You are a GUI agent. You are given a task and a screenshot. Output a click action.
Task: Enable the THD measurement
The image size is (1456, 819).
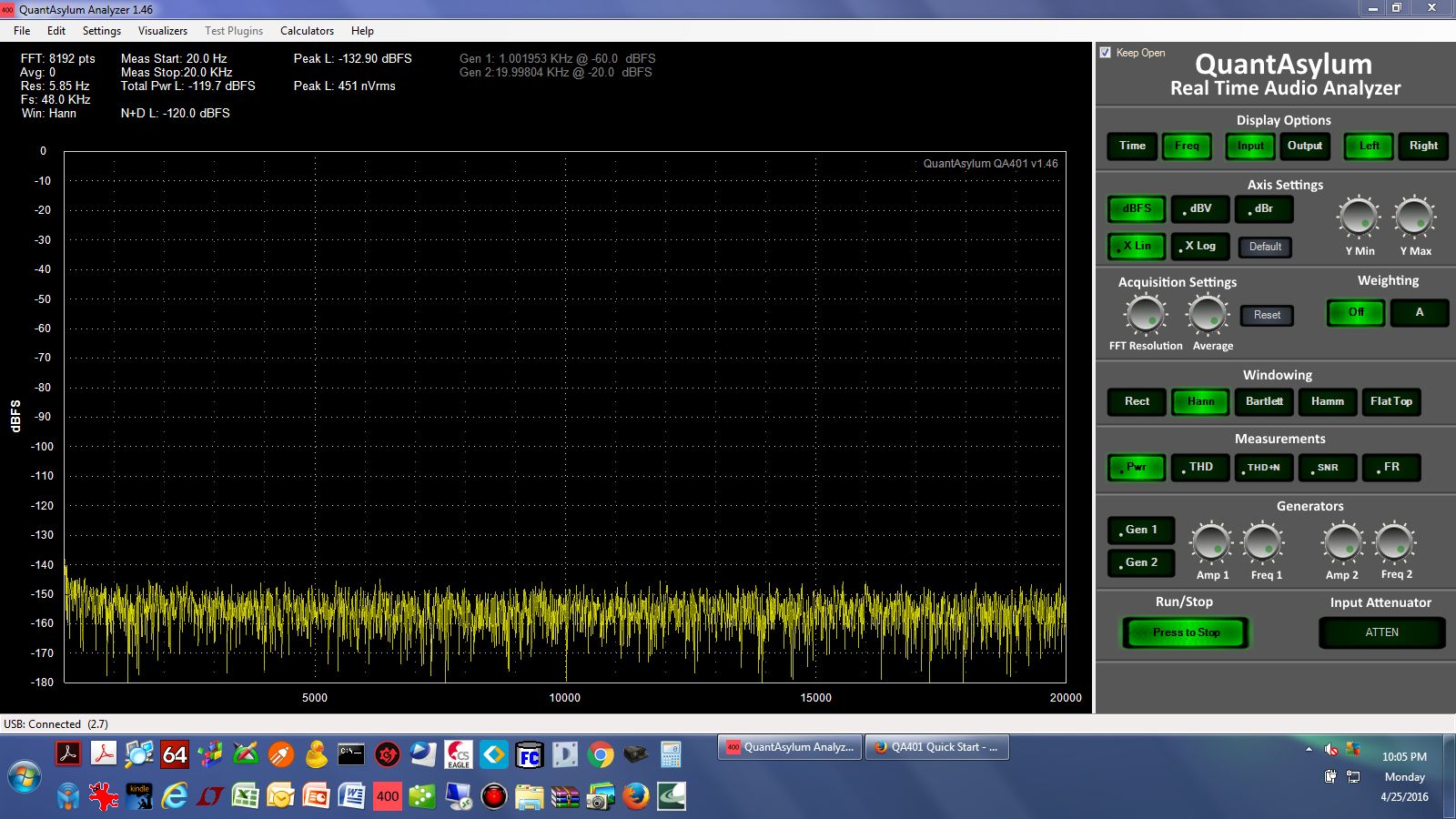point(1200,467)
